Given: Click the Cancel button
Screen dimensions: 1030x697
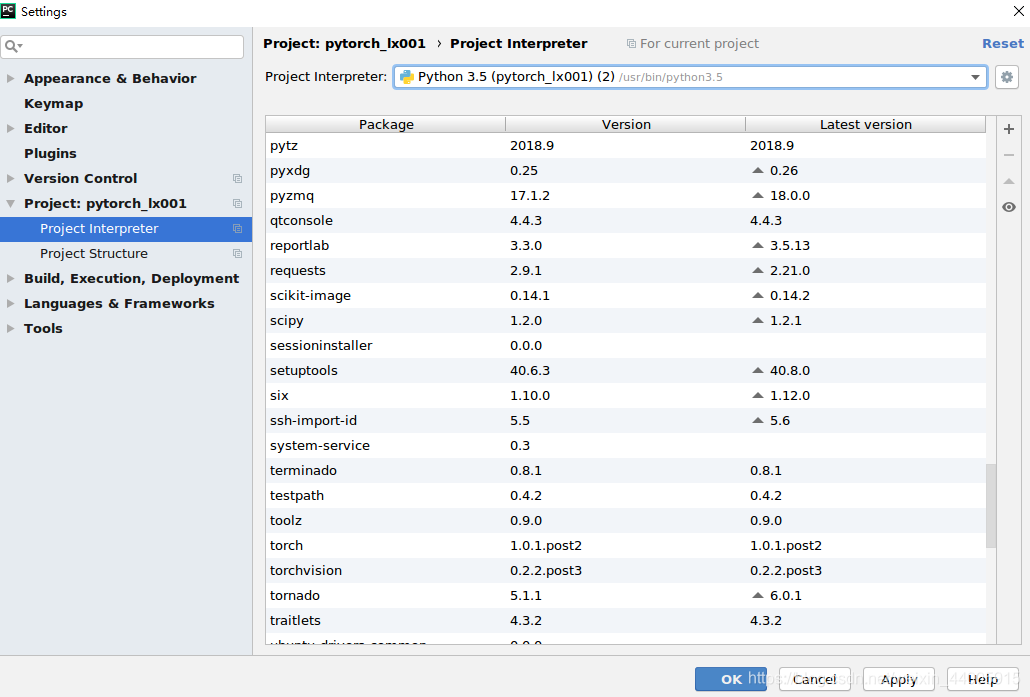Looking at the screenshot, I should click(815, 679).
